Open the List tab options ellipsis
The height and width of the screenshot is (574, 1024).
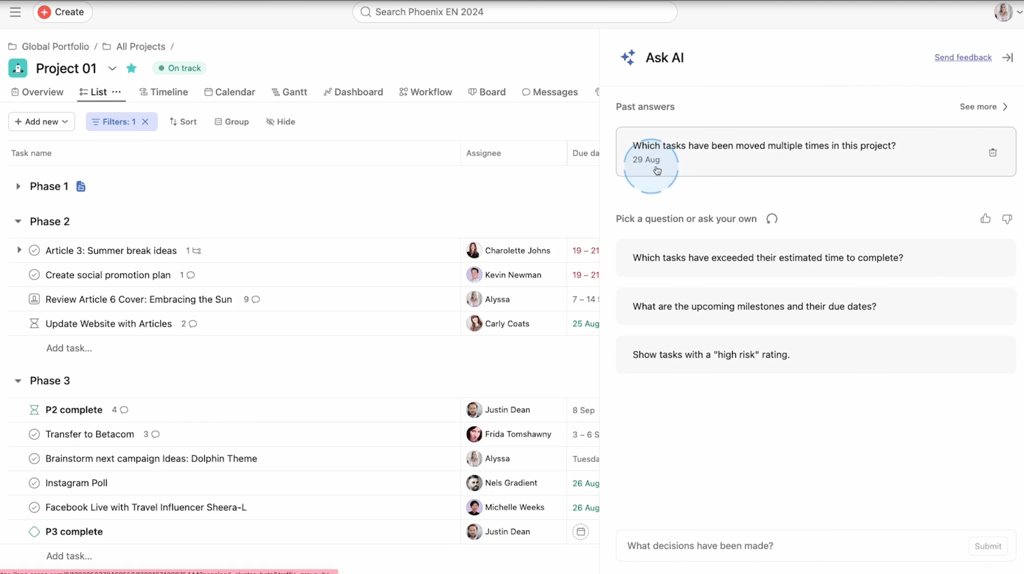coord(116,92)
